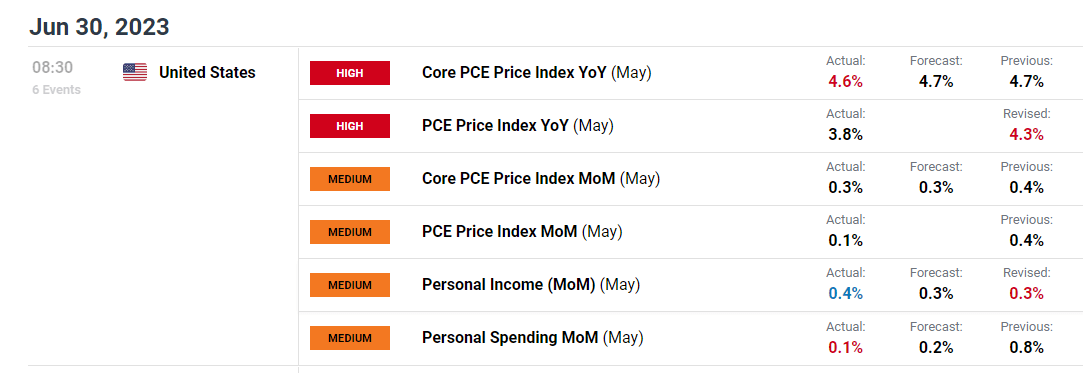Open PCE Price Index YoY event
Screen dimensions: 1083x373
click(518, 126)
